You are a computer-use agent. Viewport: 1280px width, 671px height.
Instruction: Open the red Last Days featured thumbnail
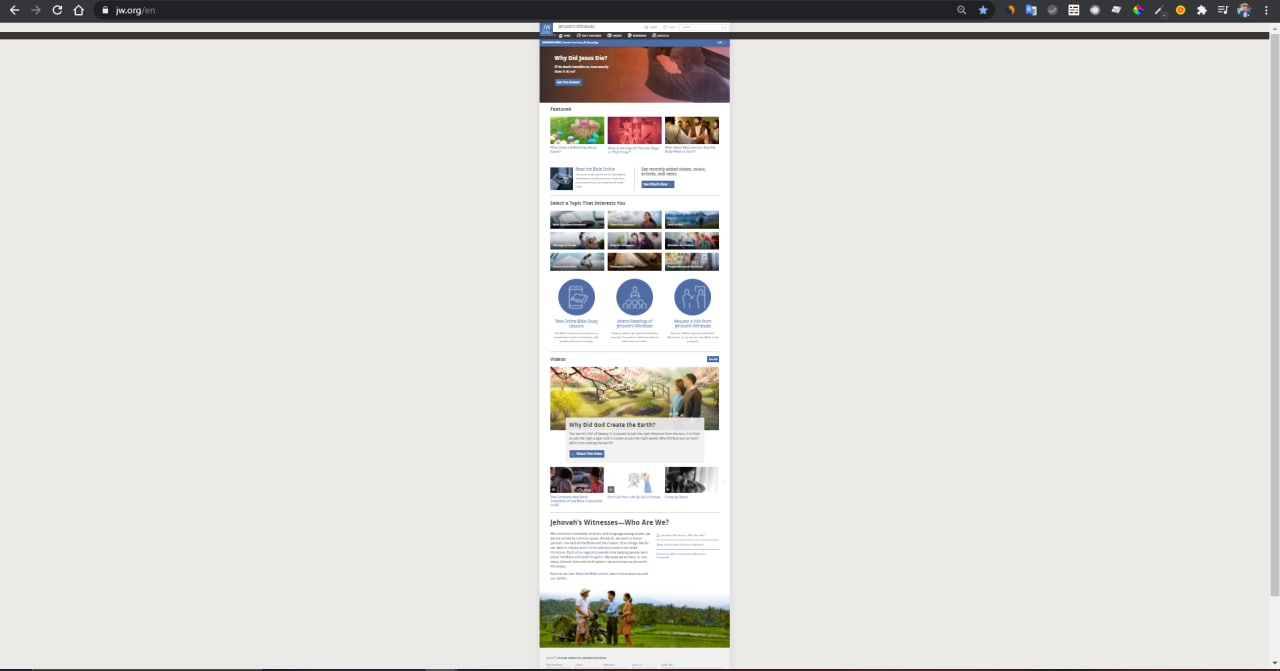point(634,131)
